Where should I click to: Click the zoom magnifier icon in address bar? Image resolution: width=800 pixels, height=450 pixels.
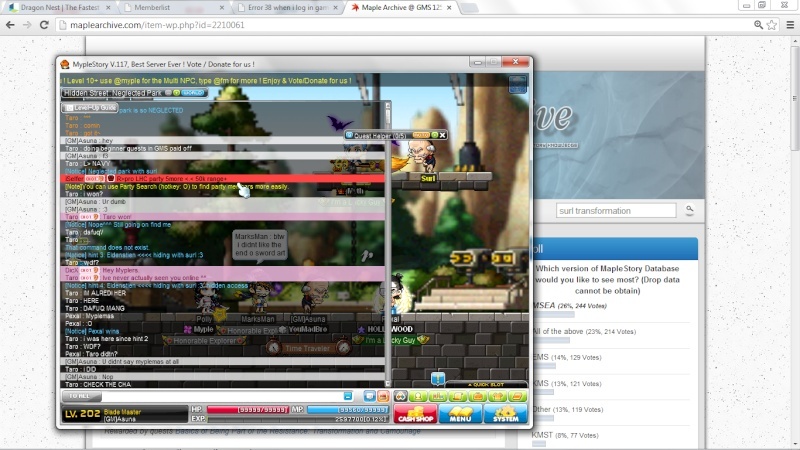pos(759,25)
